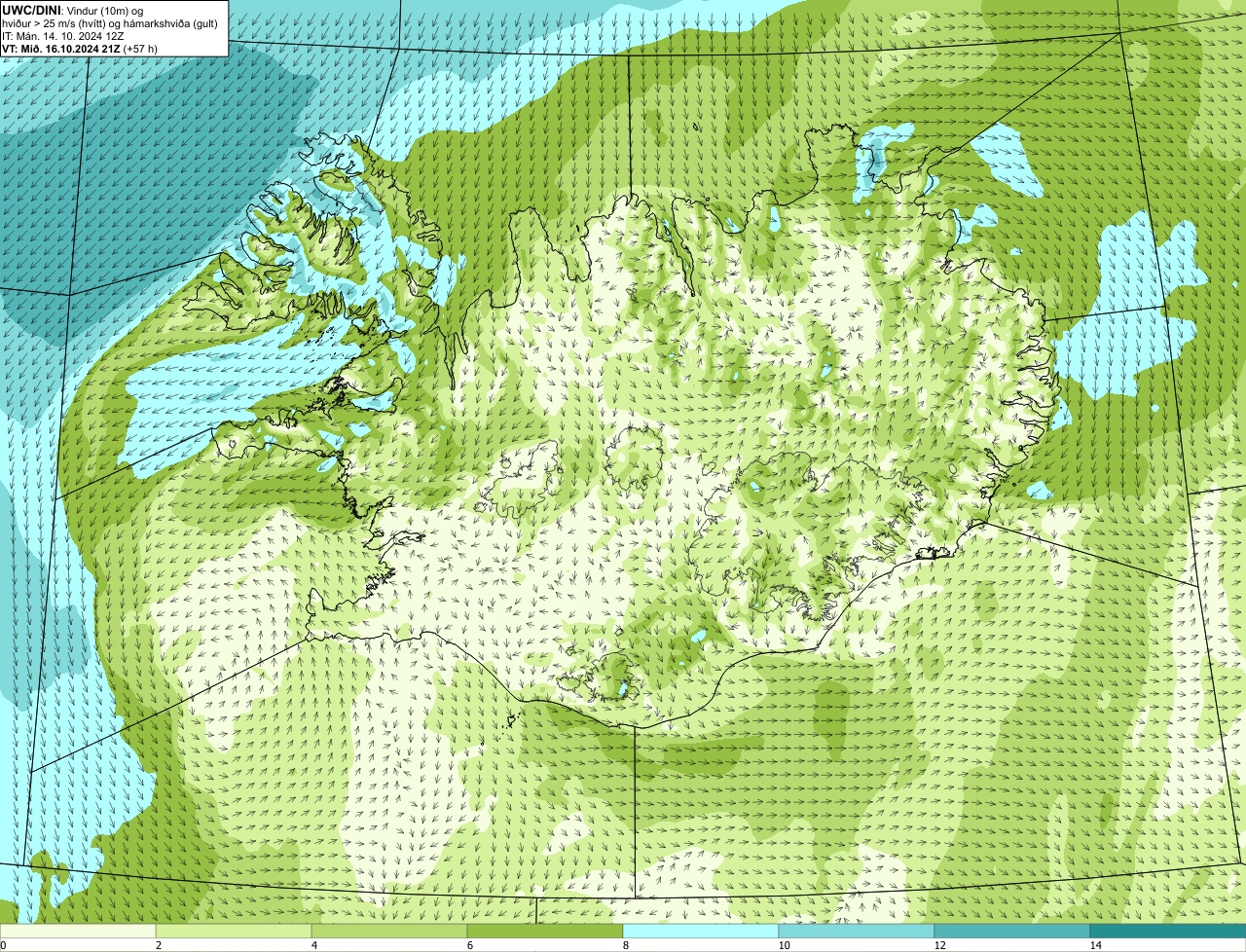1246x952 pixels.
Task: Click the 12–14 m/s teal legend swatch
Action: 1012,931
